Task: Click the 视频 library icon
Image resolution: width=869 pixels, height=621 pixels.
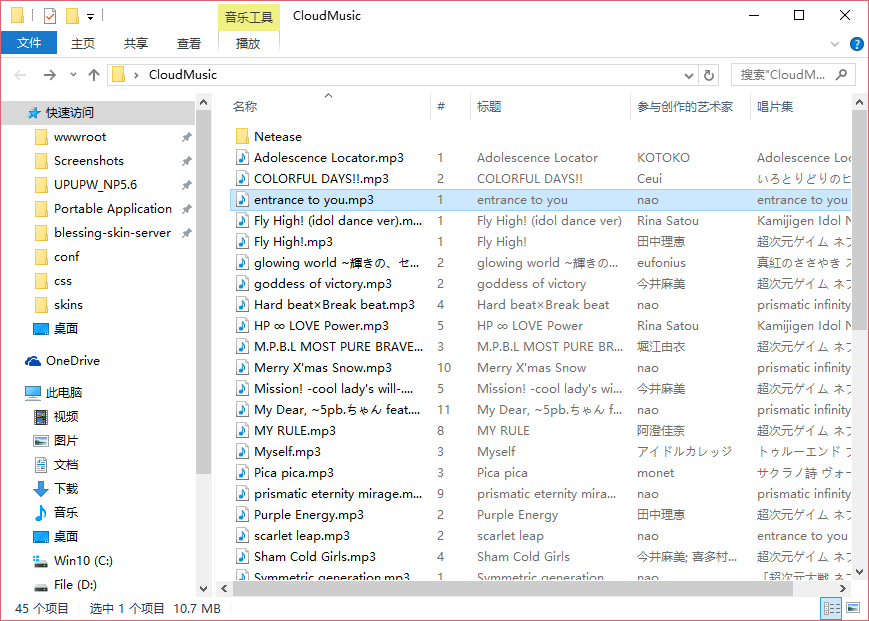Action: [40, 417]
